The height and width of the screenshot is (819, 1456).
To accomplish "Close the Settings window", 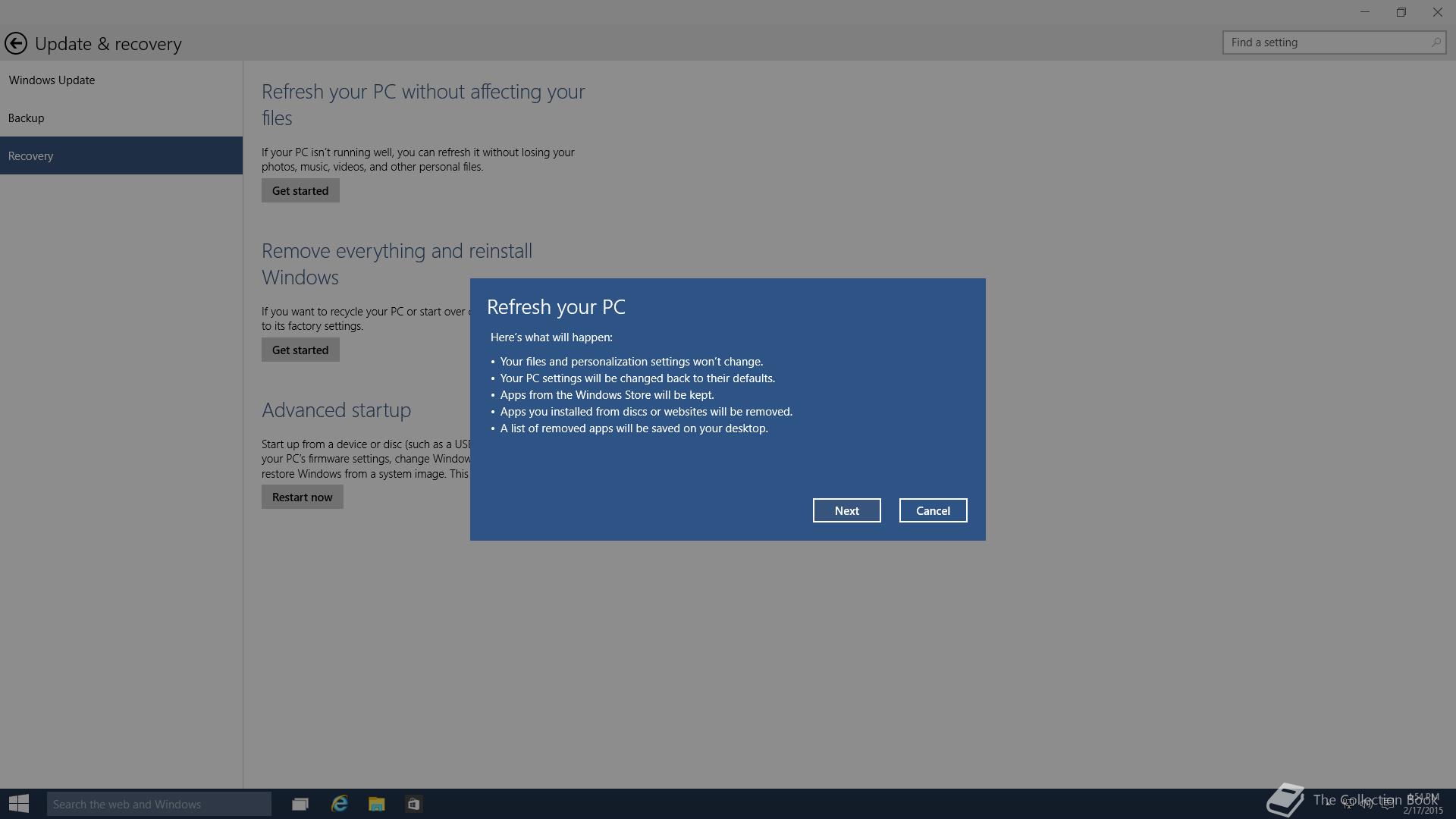I will pos(1438,12).
